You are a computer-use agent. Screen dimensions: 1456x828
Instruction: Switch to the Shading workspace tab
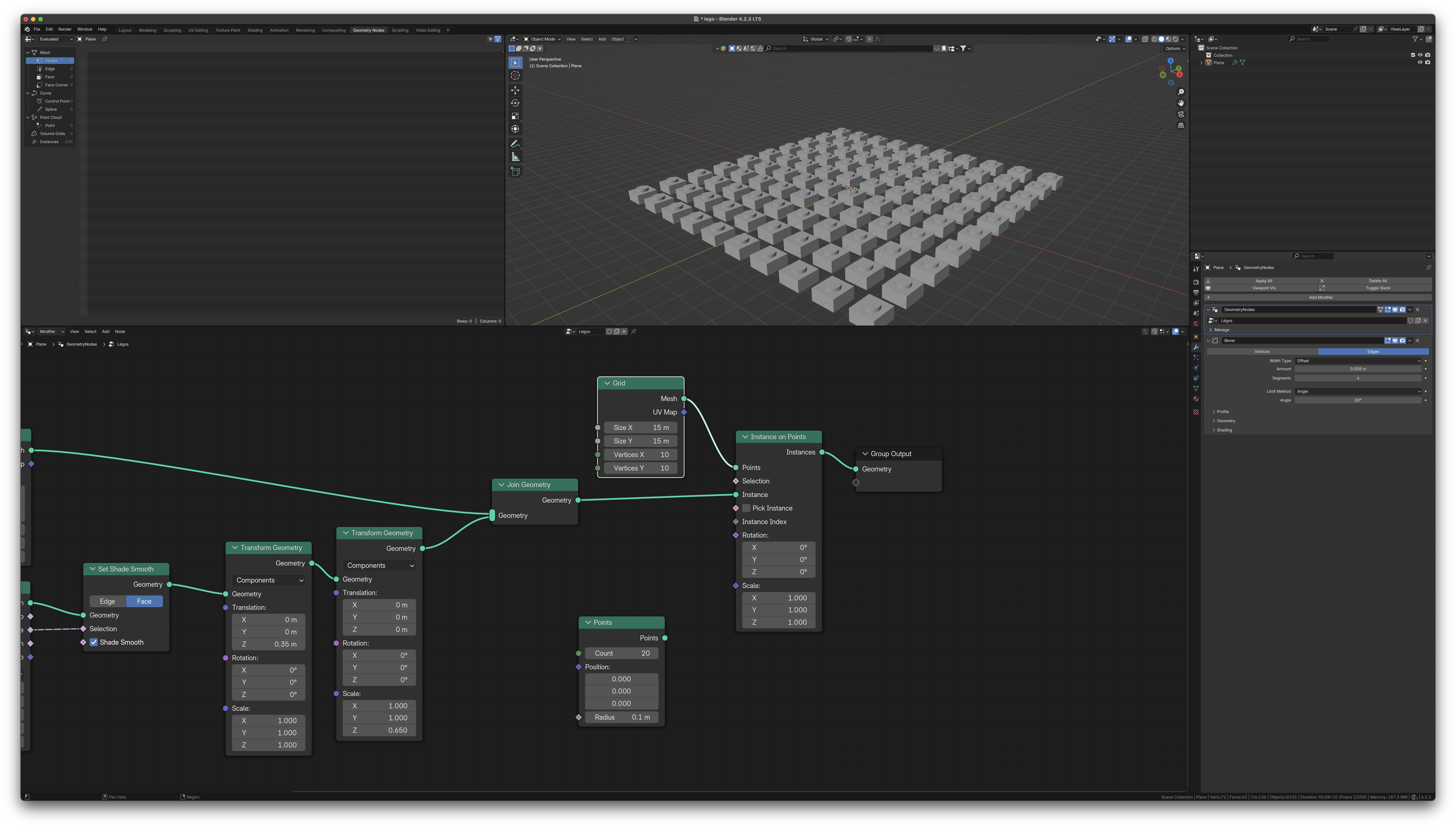pos(255,30)
